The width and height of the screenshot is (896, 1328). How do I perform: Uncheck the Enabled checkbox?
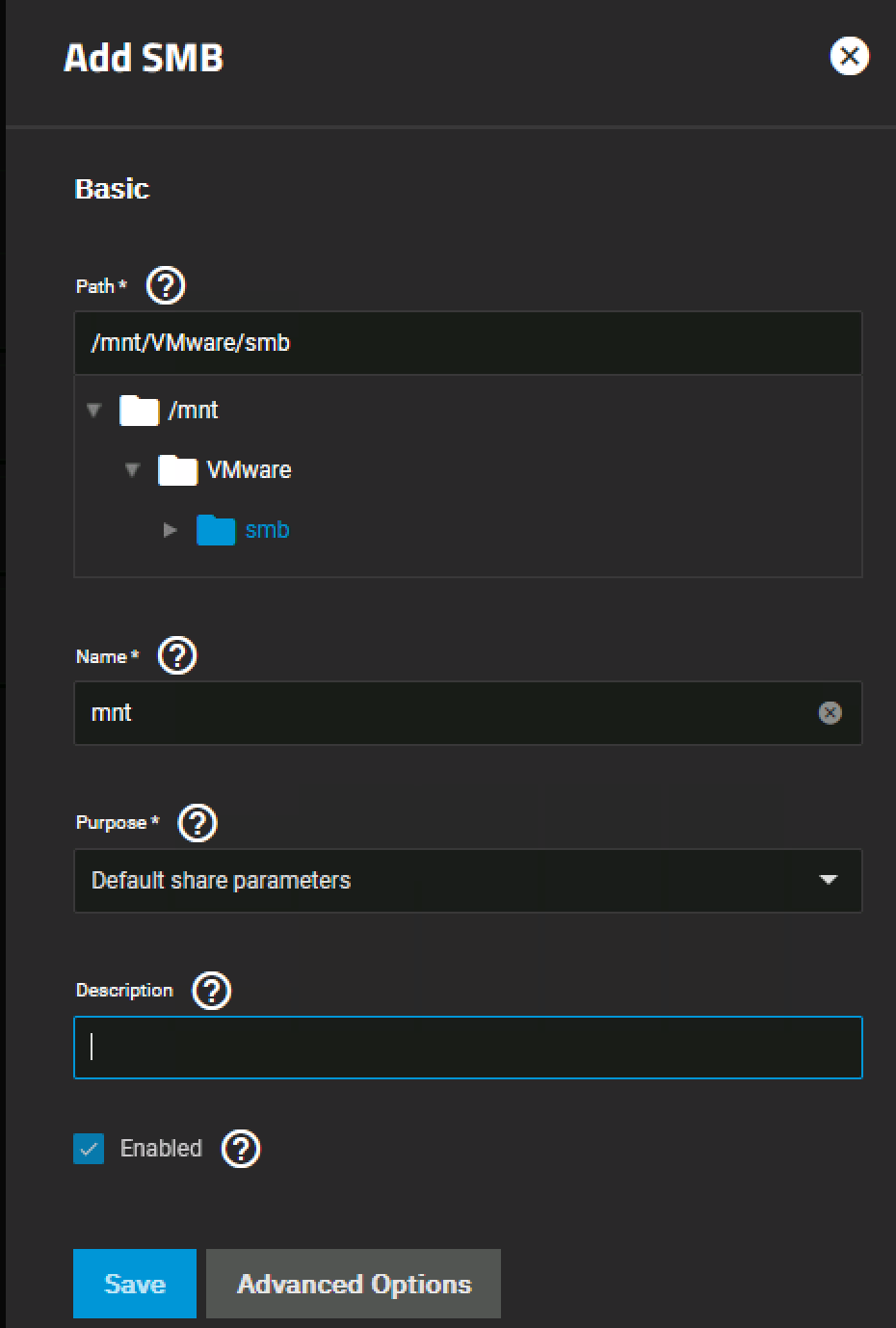89,1149
